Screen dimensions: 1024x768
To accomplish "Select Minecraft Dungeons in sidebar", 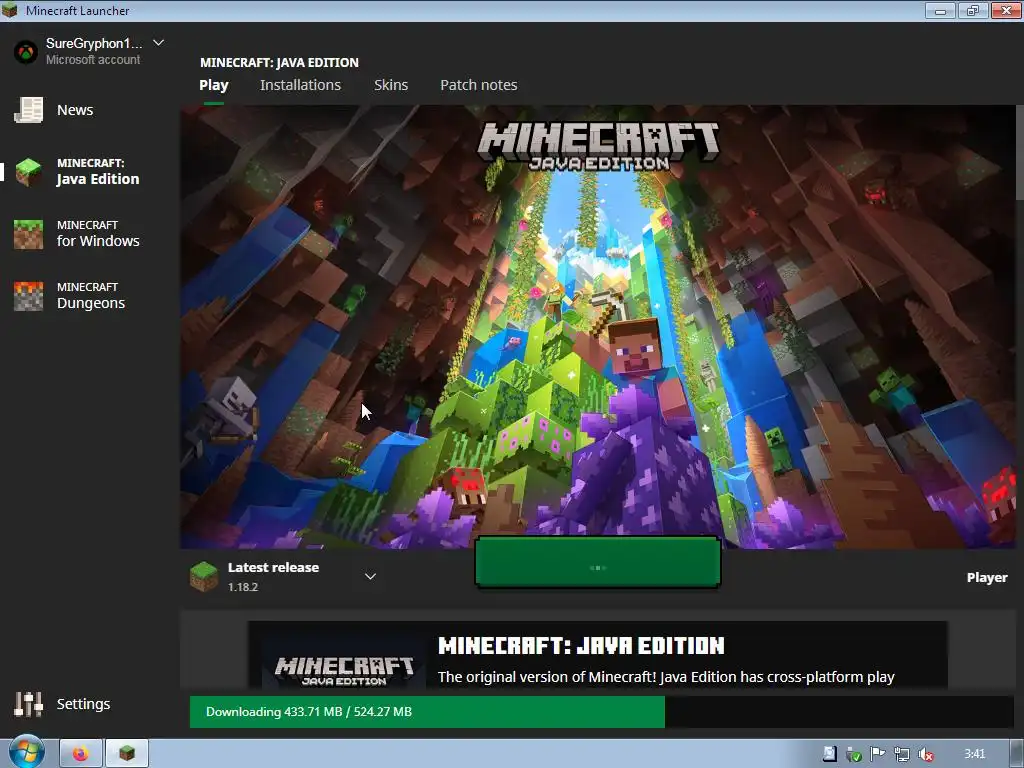I will (x=91, y=295).
